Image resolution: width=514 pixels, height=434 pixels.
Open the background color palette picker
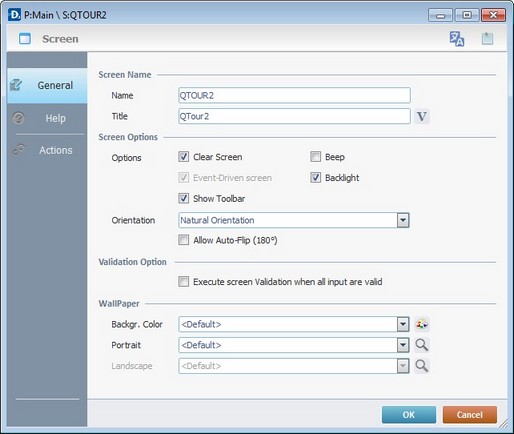422,324
